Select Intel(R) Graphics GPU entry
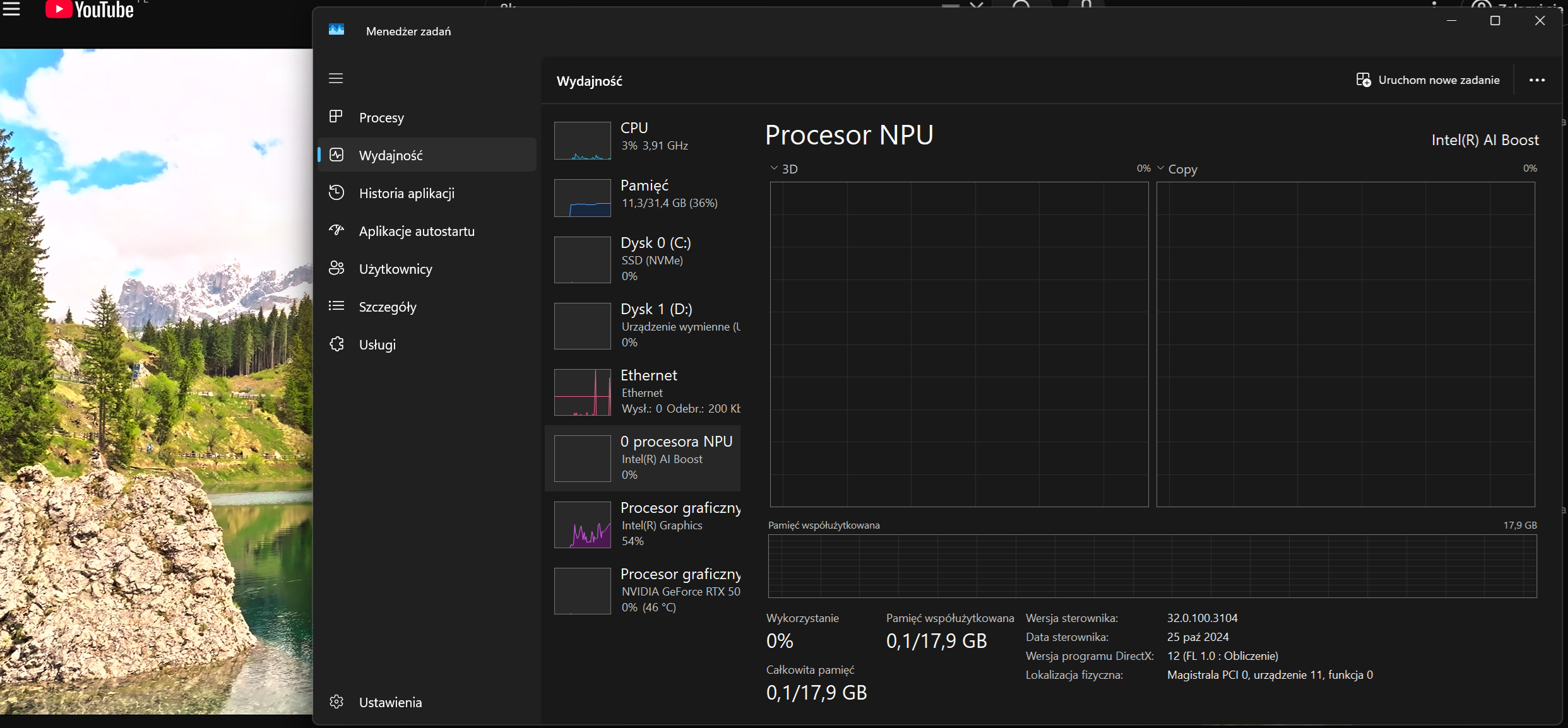This screenshot has height=728, width=1568. 644,524
